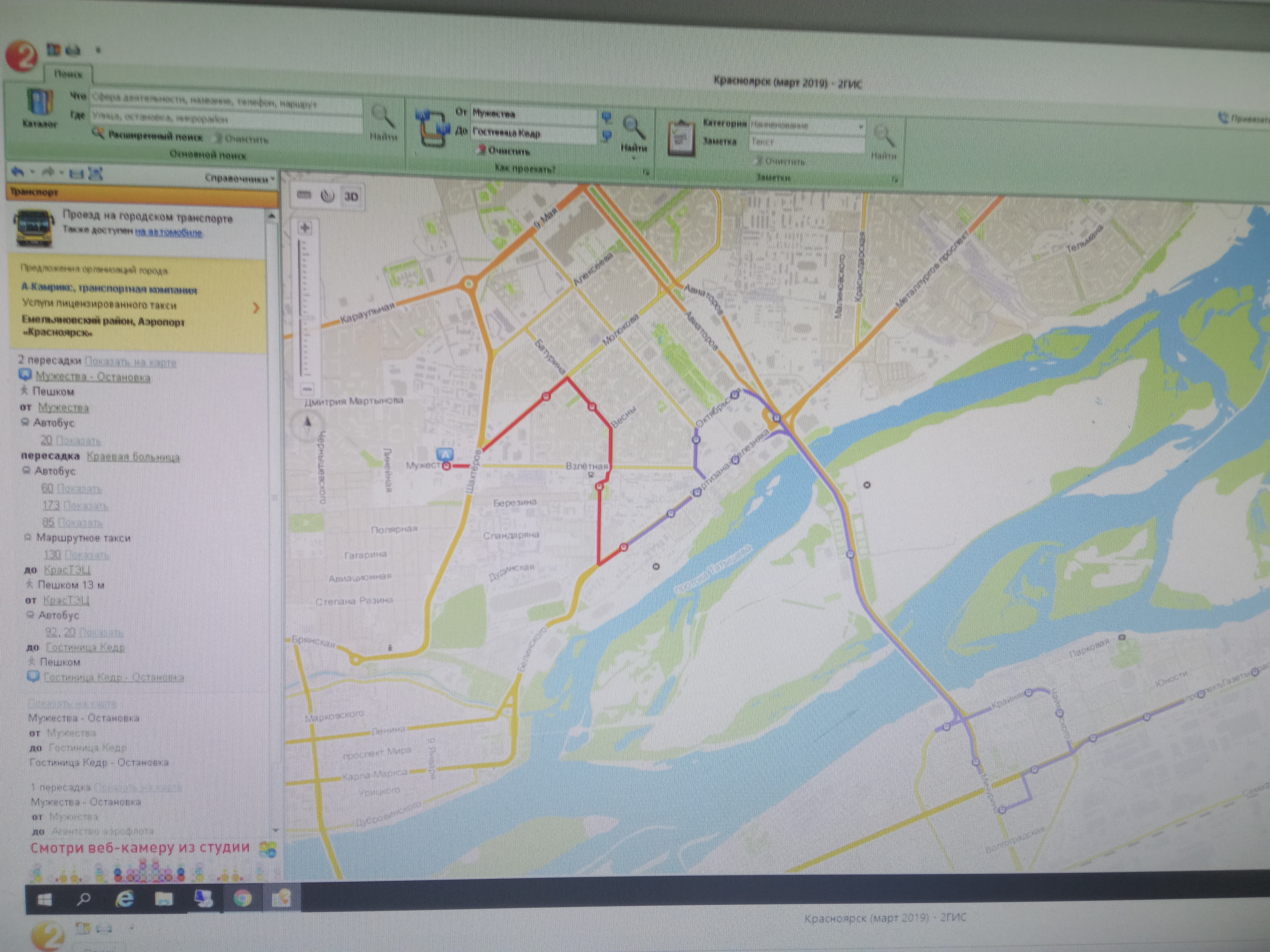Open Chrome from the taskbar
This screenshot has height=952, width=1270.
[x=242, y=898]
